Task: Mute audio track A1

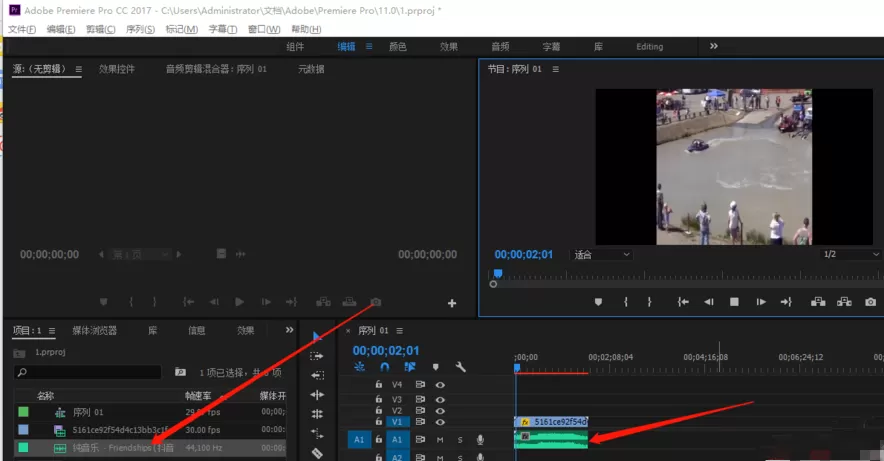Action: [x=440, y=440]
